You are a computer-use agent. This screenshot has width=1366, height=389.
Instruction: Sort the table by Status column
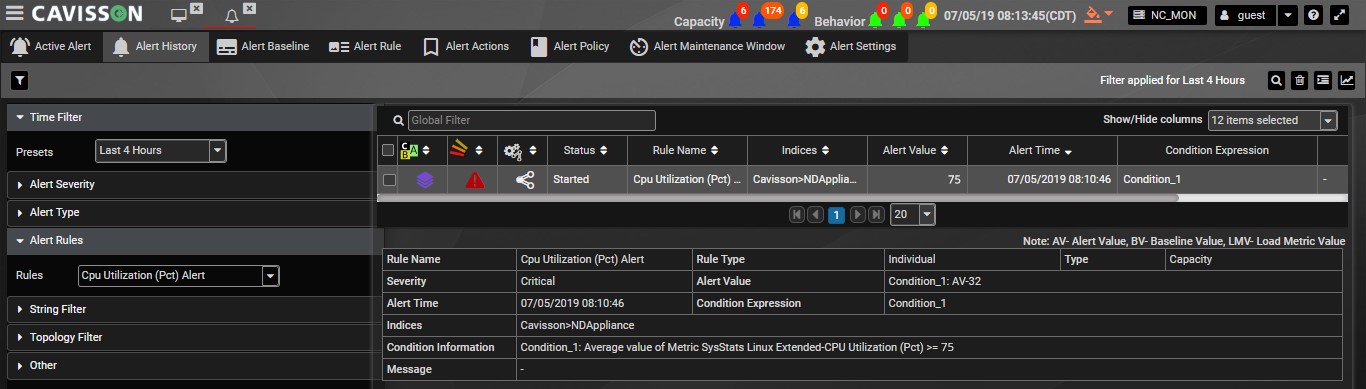587,151
